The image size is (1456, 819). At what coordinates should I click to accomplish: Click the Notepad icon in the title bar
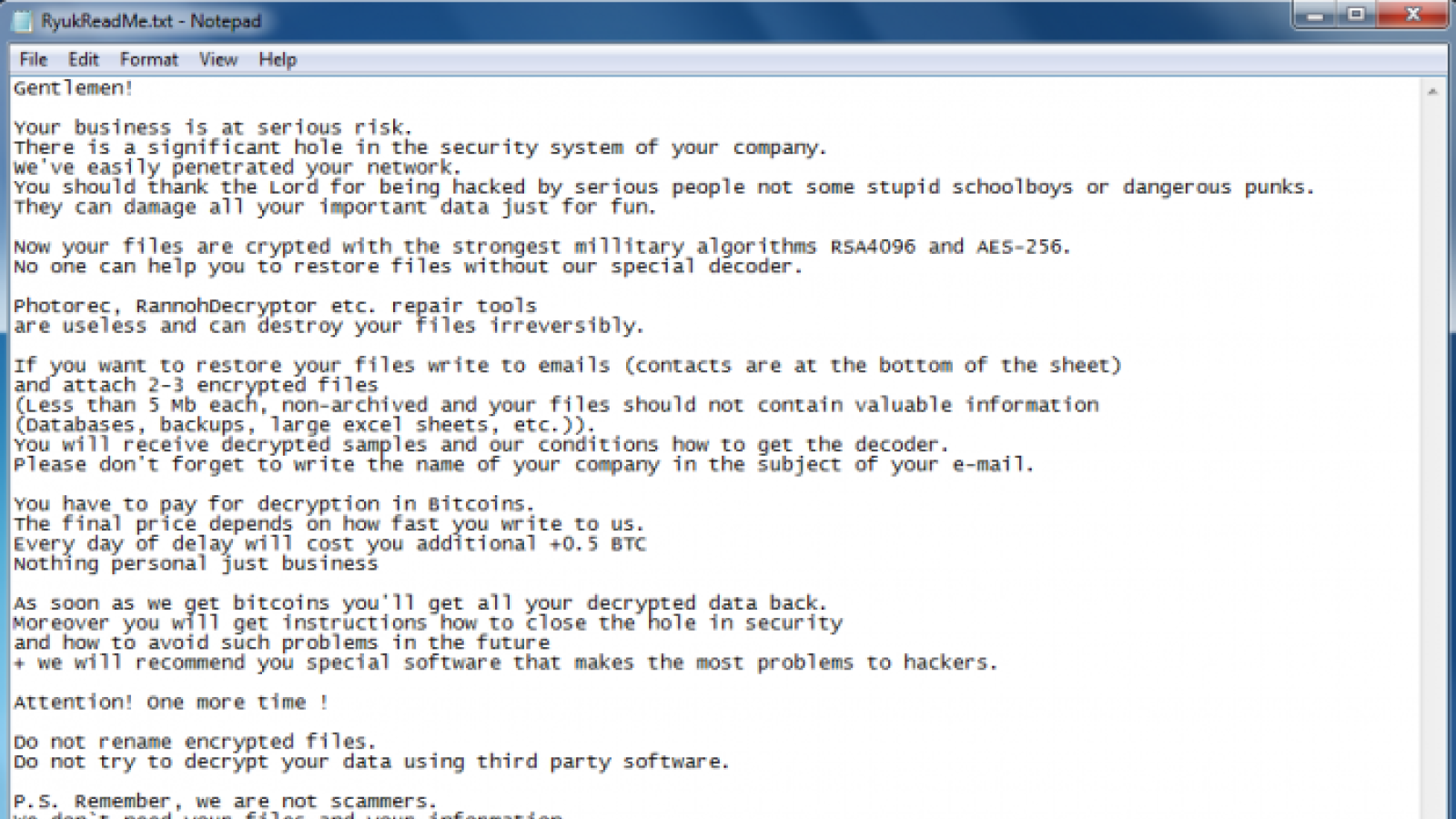(x=21, y=20)
